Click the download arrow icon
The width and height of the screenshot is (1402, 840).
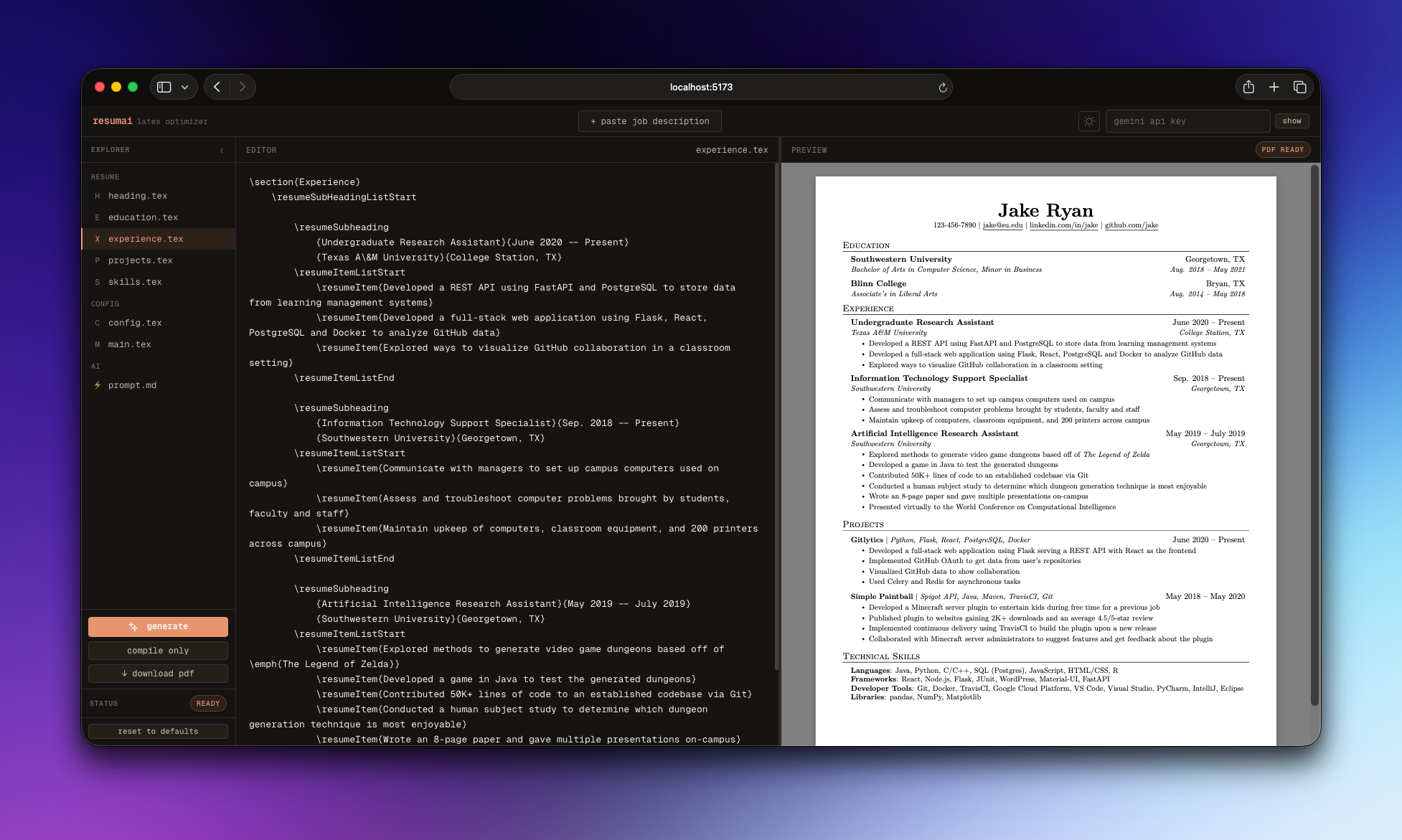coord(124,674)
